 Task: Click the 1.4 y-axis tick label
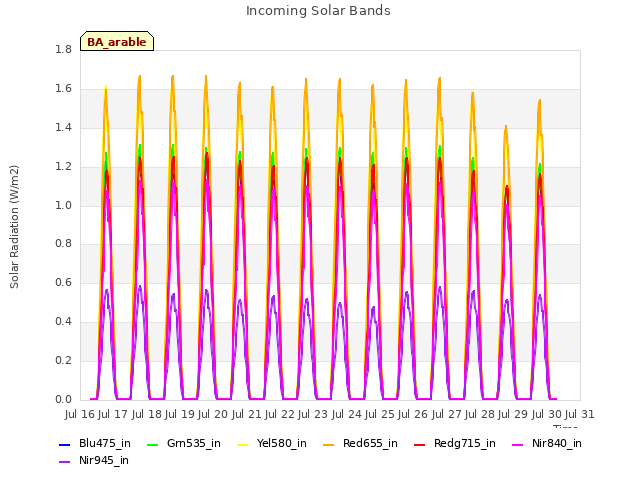(x=63, y=127)
